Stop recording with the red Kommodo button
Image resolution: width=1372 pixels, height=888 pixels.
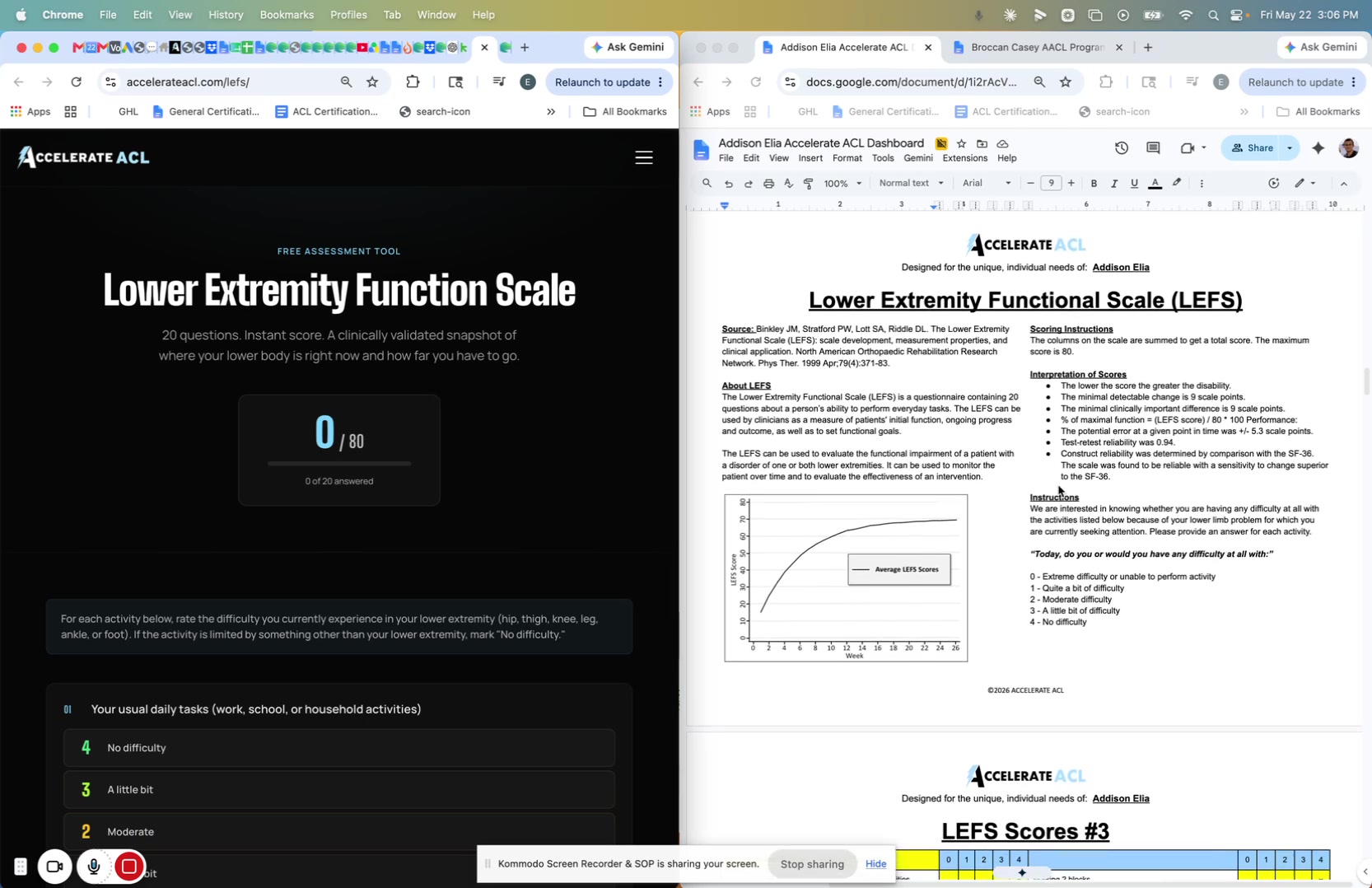[128, 867]
